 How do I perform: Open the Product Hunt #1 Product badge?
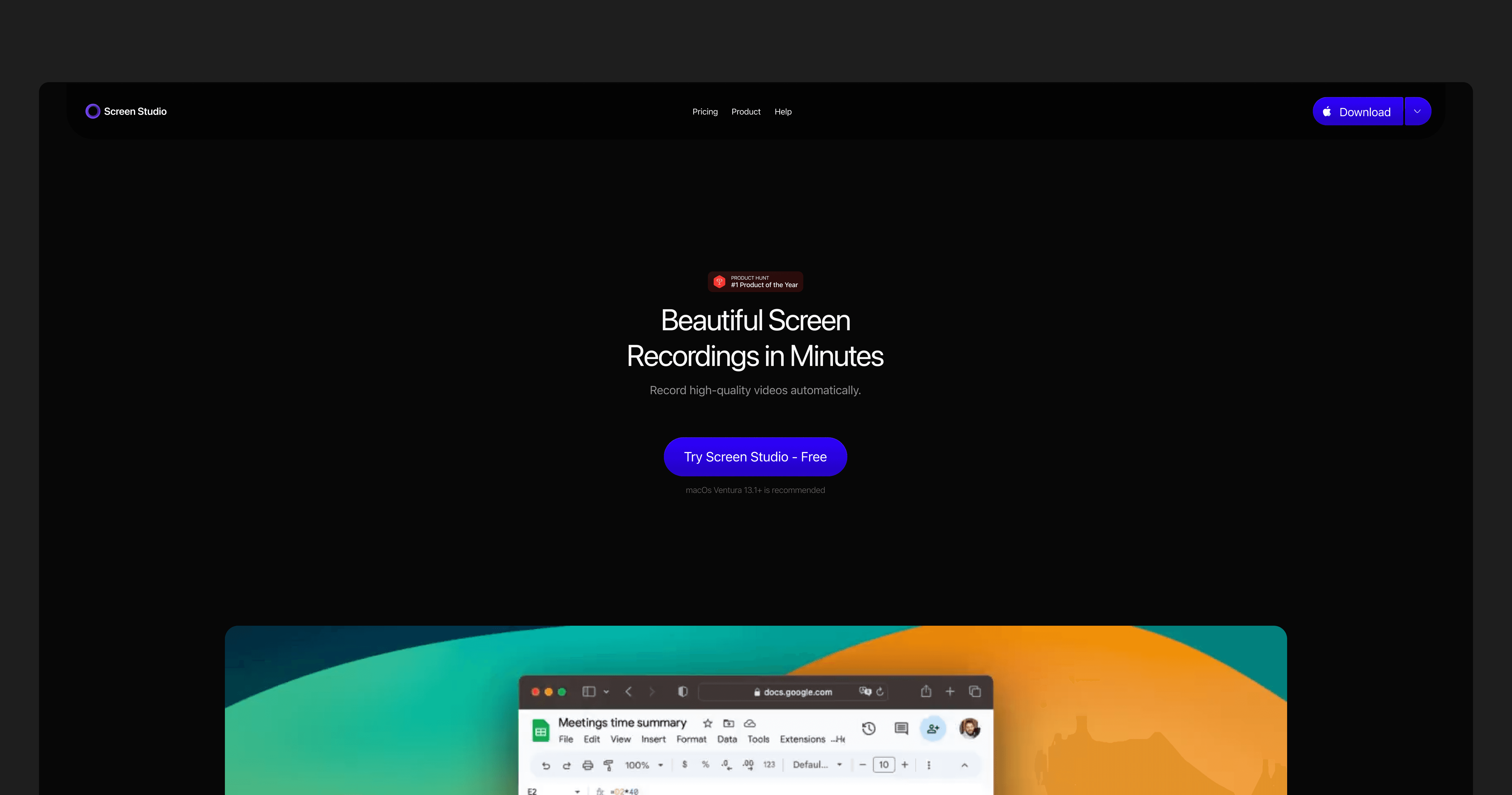(755, 282)
